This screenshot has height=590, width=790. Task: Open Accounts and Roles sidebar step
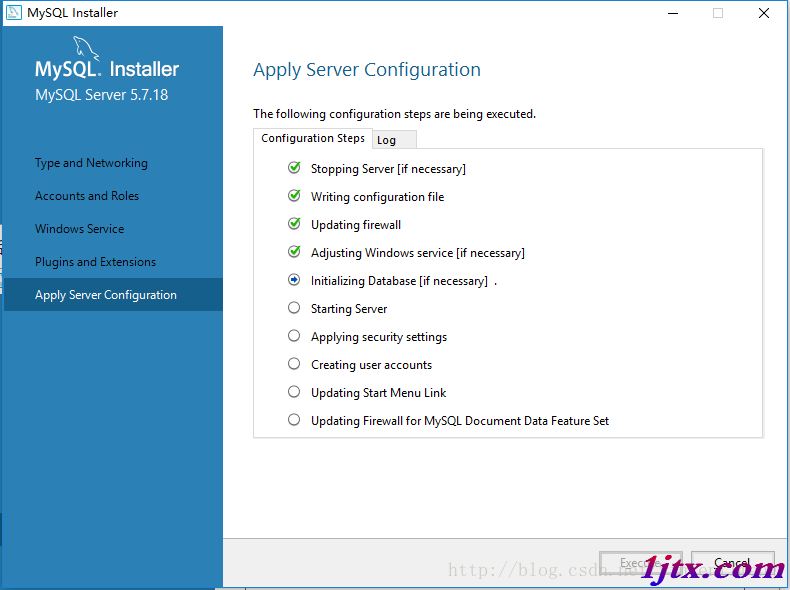click(x=87, y=196)
